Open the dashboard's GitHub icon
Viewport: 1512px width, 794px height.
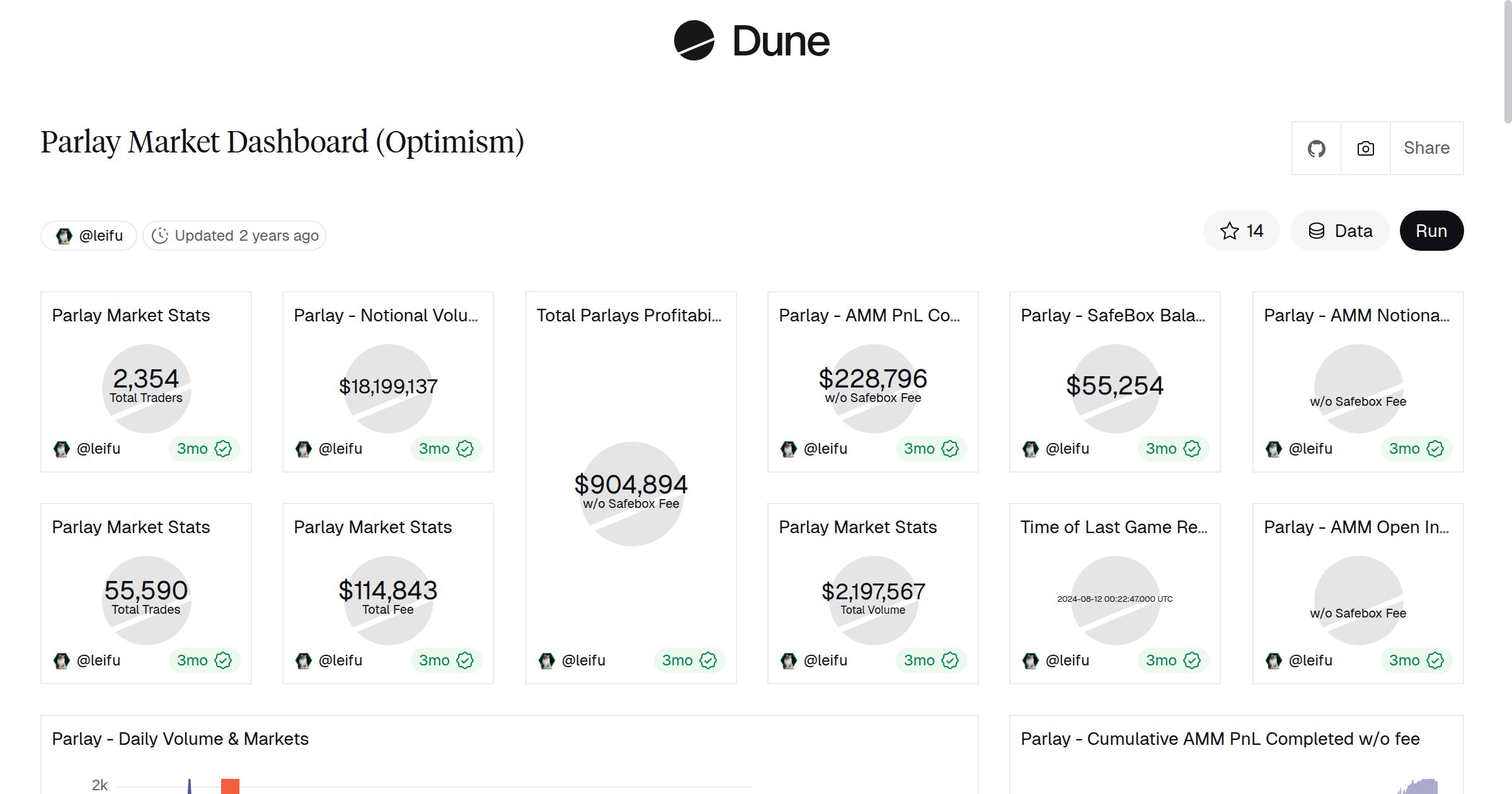point(1316,147)
